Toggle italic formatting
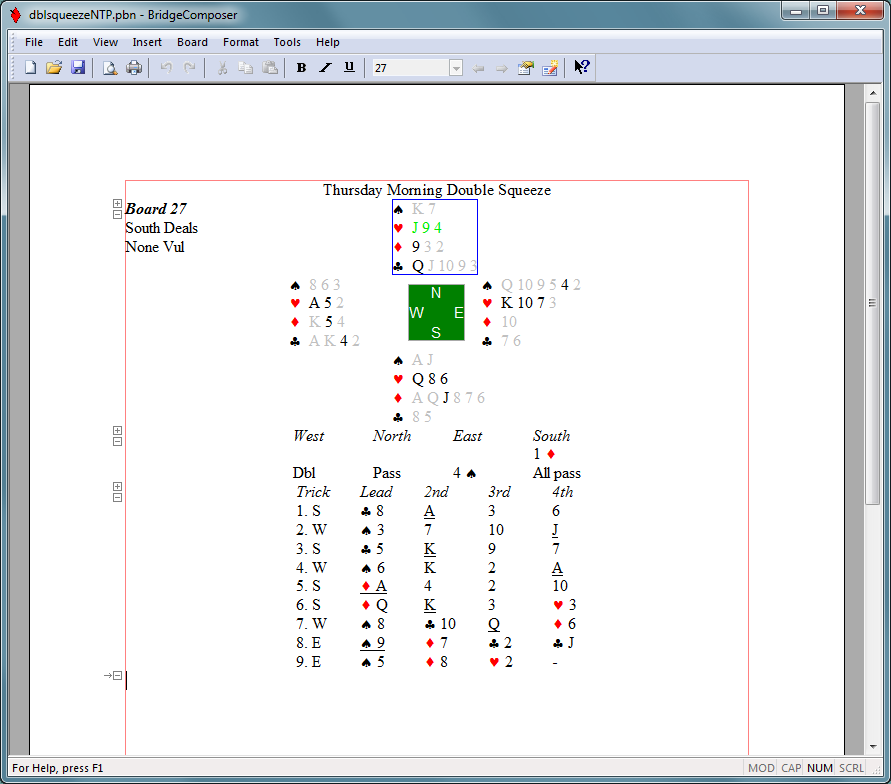This screenshot has width=891, height=784. pos(325,68)
